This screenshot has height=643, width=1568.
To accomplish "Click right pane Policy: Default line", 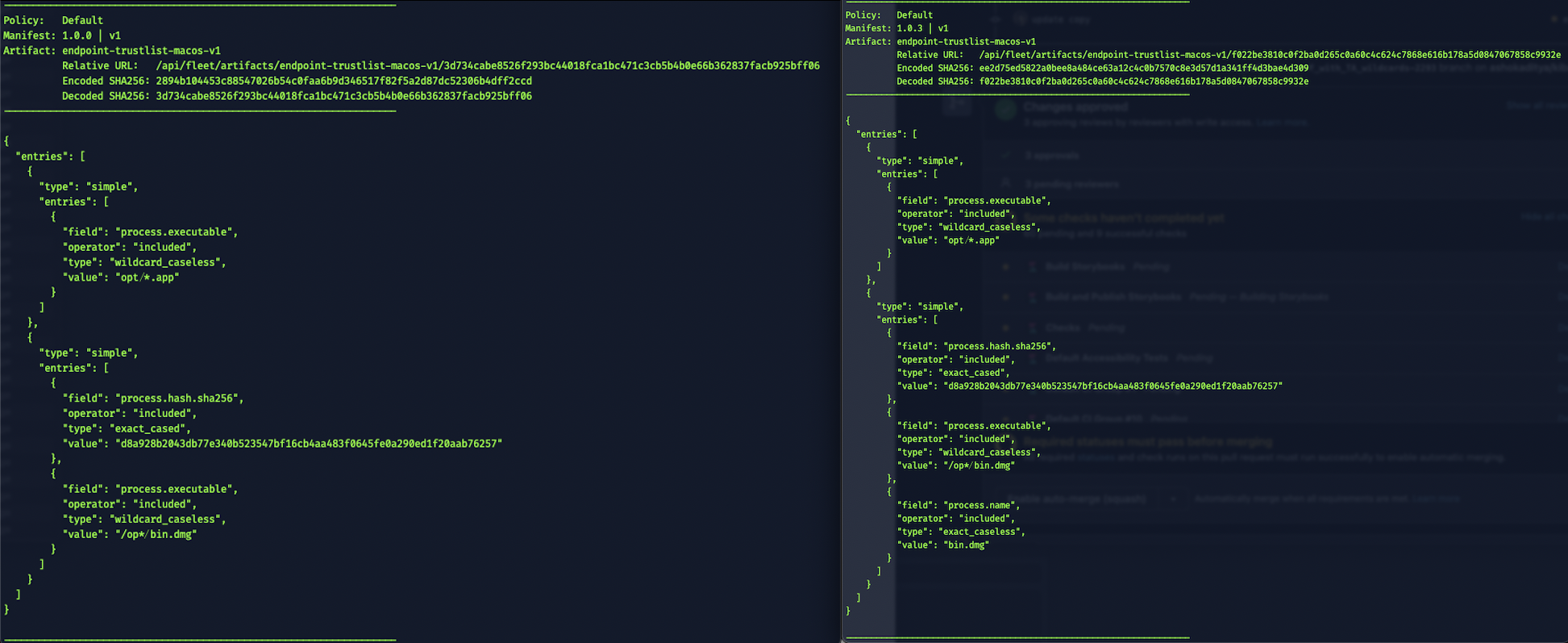I will [x=888, y=15].
